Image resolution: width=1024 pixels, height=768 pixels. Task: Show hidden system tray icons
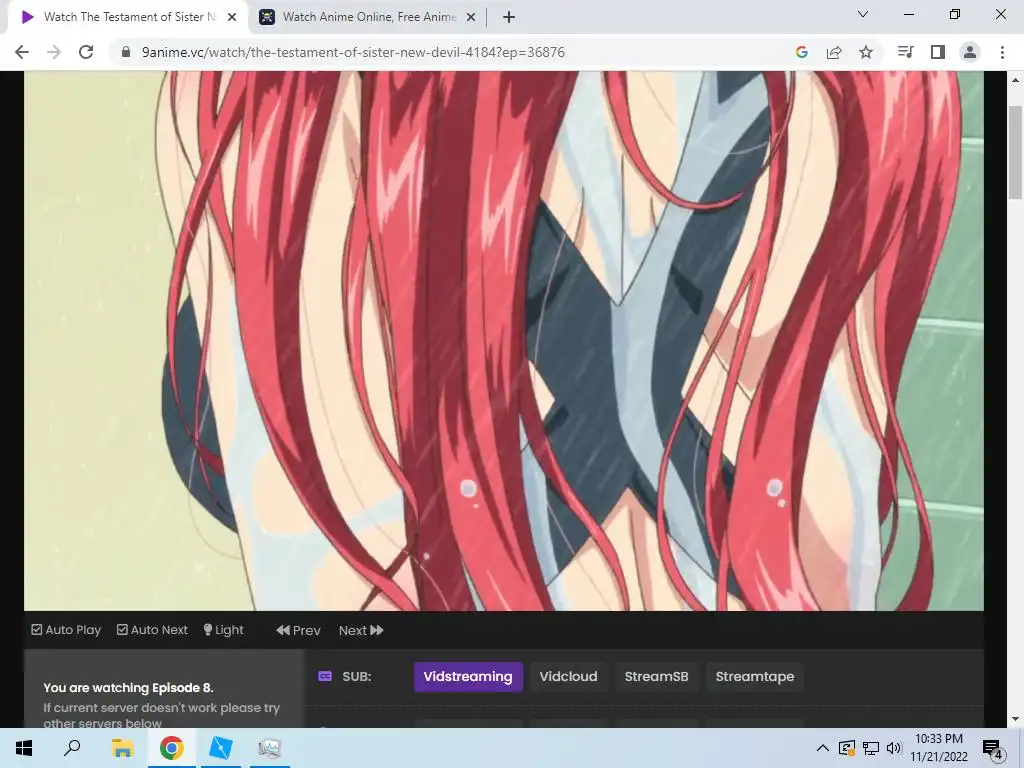[823, 748]
